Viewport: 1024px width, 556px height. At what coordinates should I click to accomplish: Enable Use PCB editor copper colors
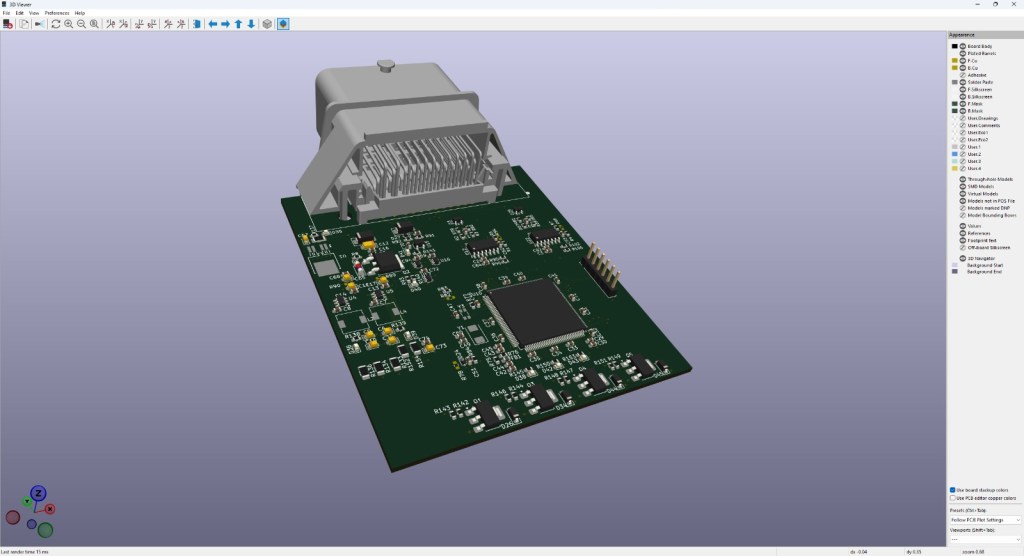pyautogui.click(x=953, y=498)
